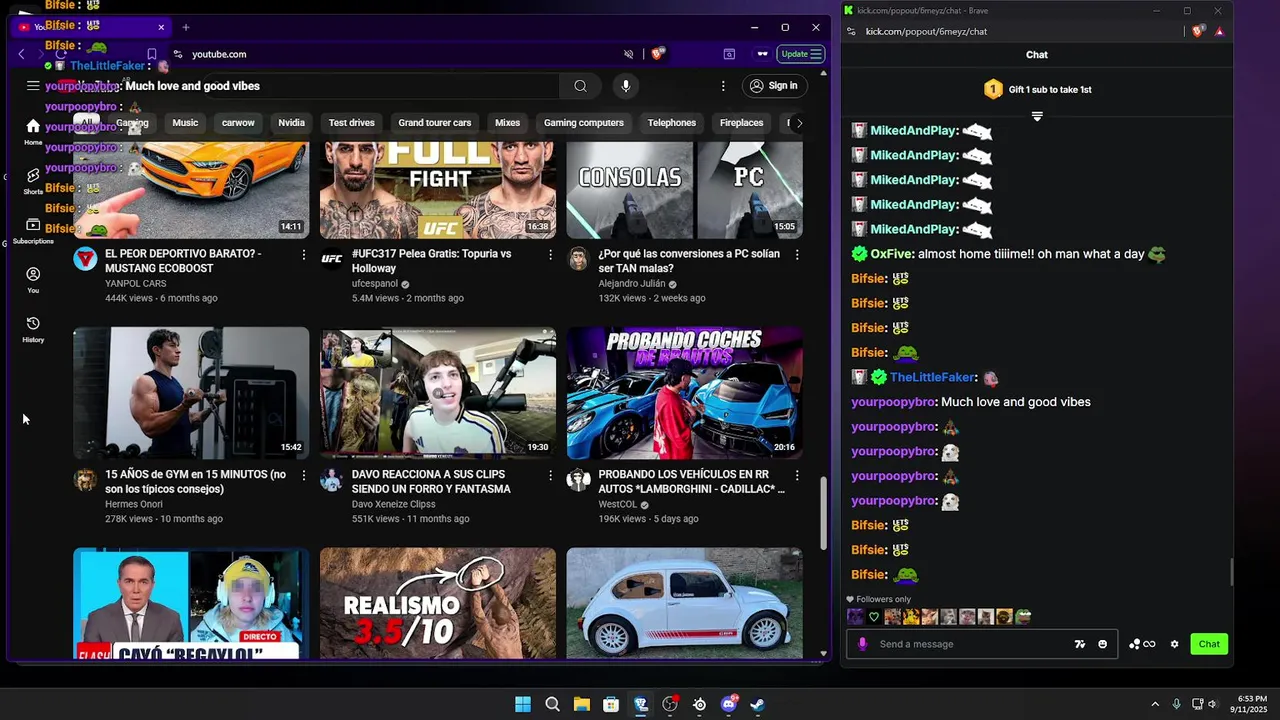Click the YouTube page vertical scrollbar

[x=824, y=512]
